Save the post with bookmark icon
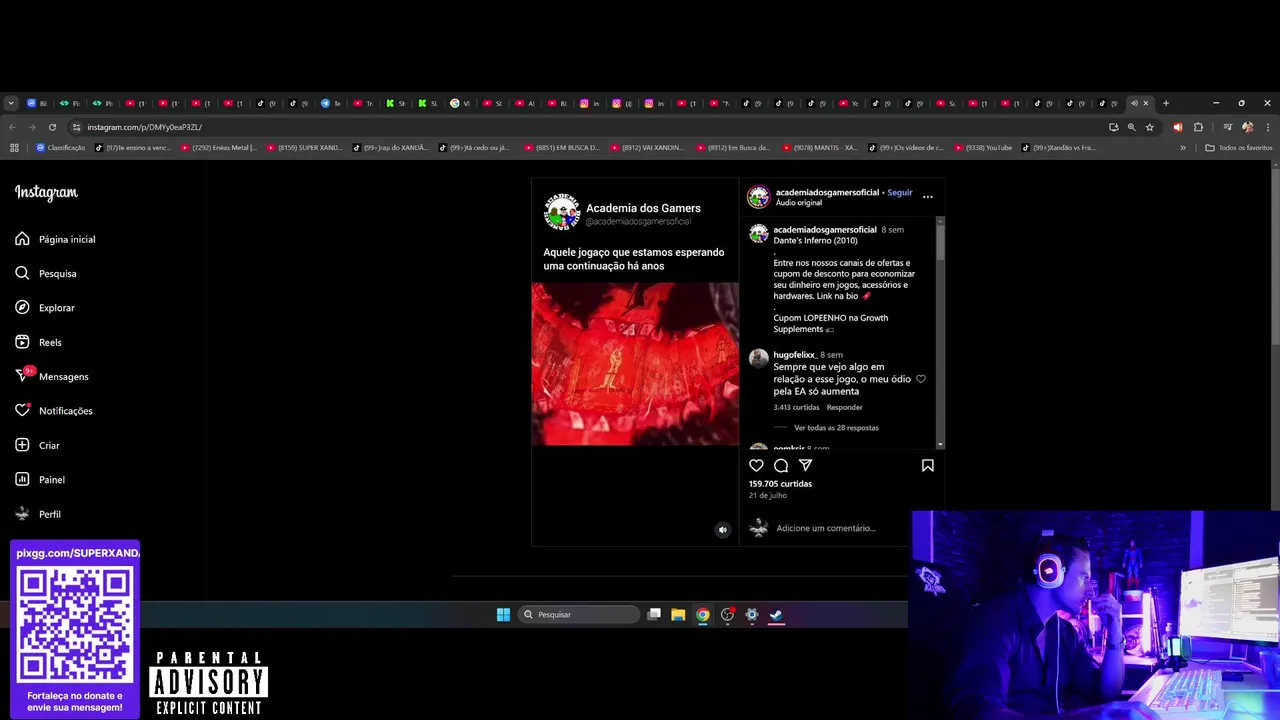 [x=928, y=466]
